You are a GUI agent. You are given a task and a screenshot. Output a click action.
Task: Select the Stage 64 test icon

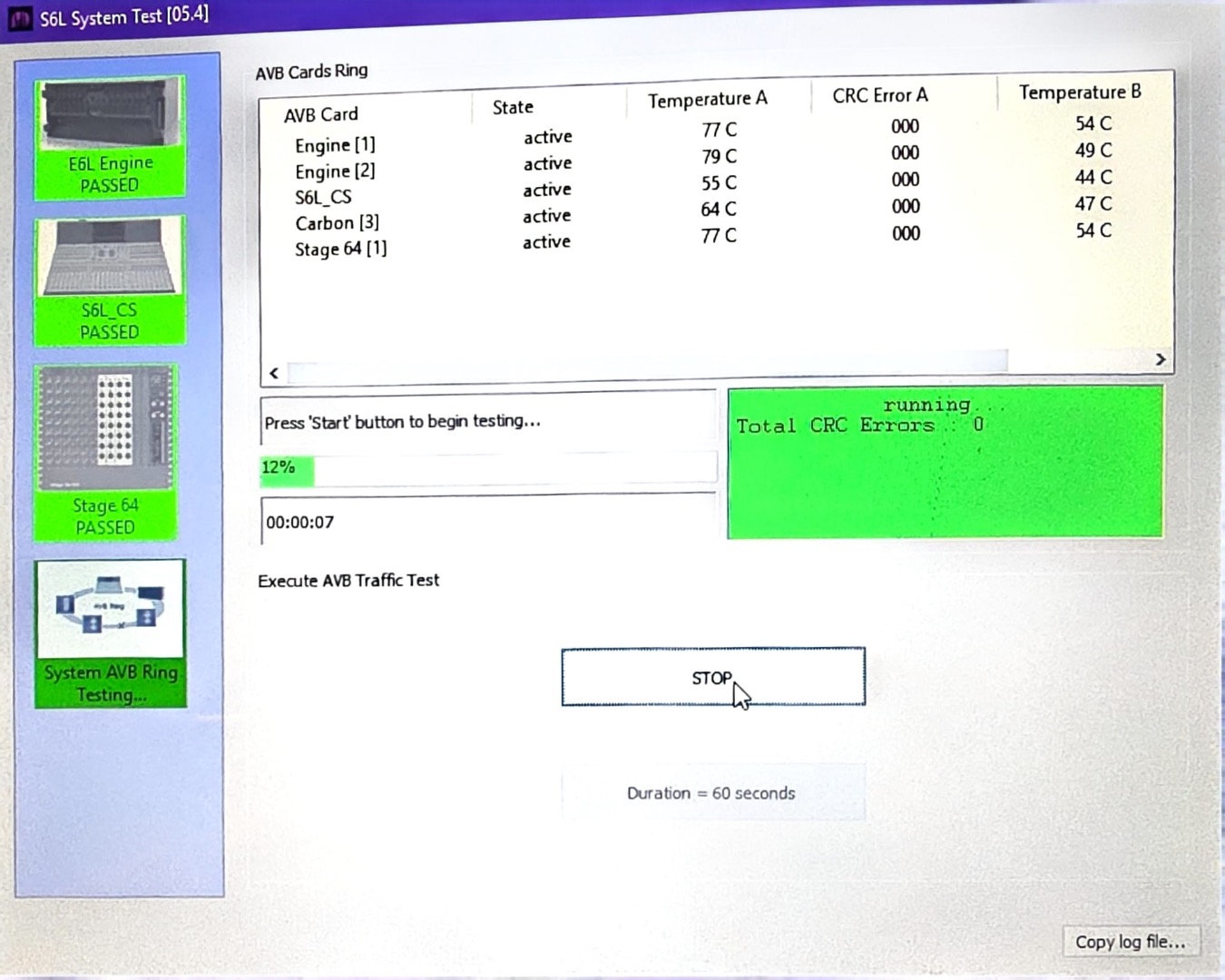click(x=106, y=453)
